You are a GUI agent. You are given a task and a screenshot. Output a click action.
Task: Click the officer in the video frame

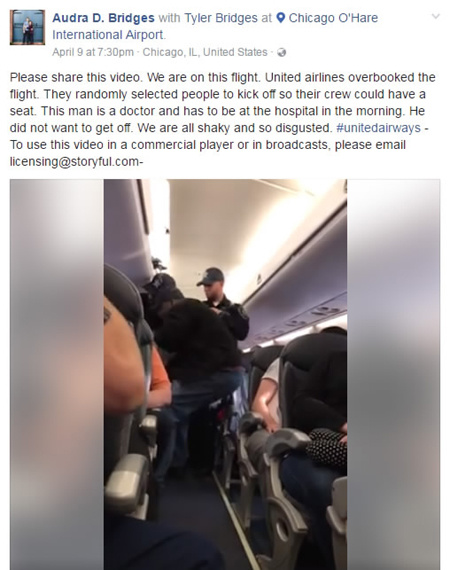(222, 304)
